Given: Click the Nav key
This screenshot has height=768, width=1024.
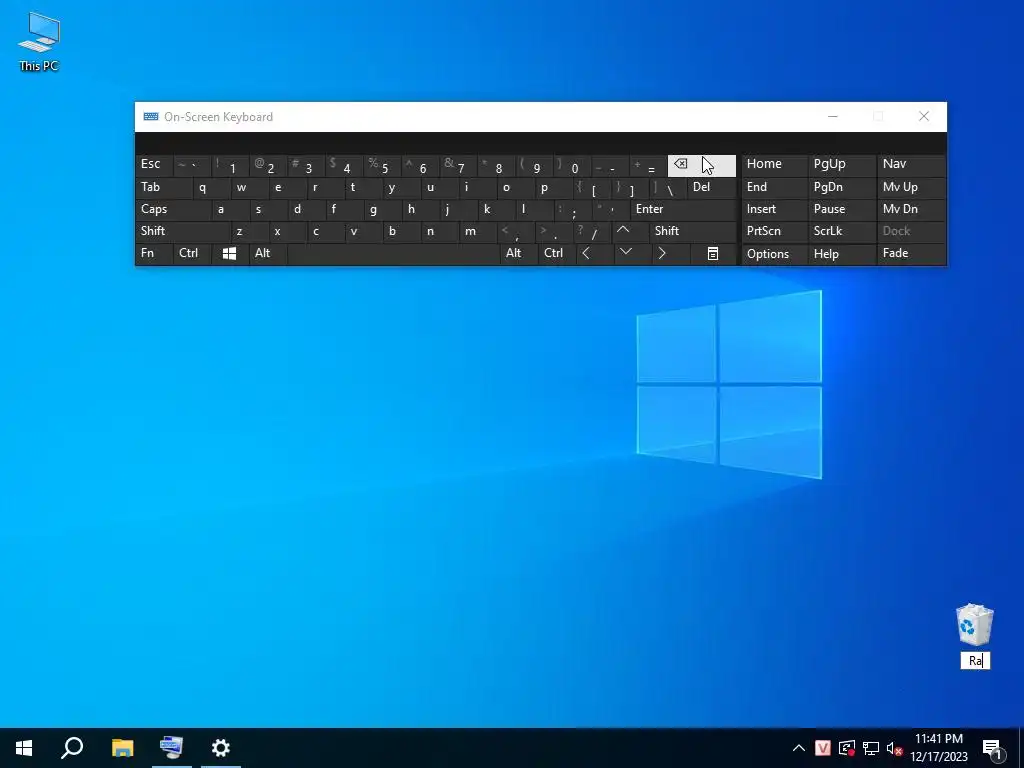Looking at the screenshot, I should [x=911, y=165].
